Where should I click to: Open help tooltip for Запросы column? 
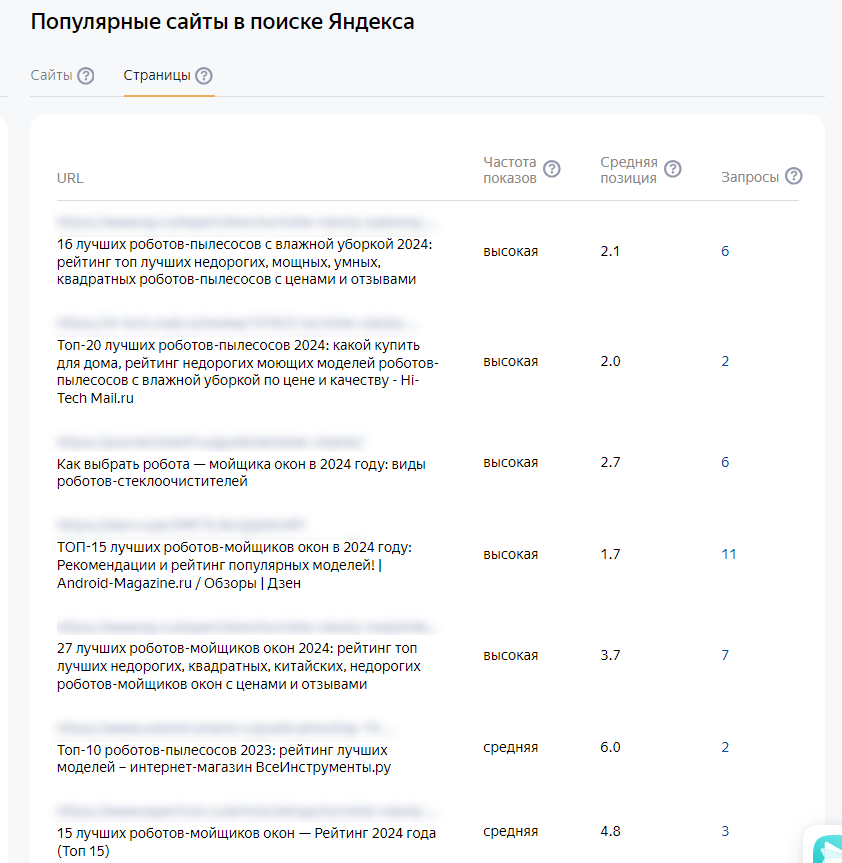click(x=794, y=177)
